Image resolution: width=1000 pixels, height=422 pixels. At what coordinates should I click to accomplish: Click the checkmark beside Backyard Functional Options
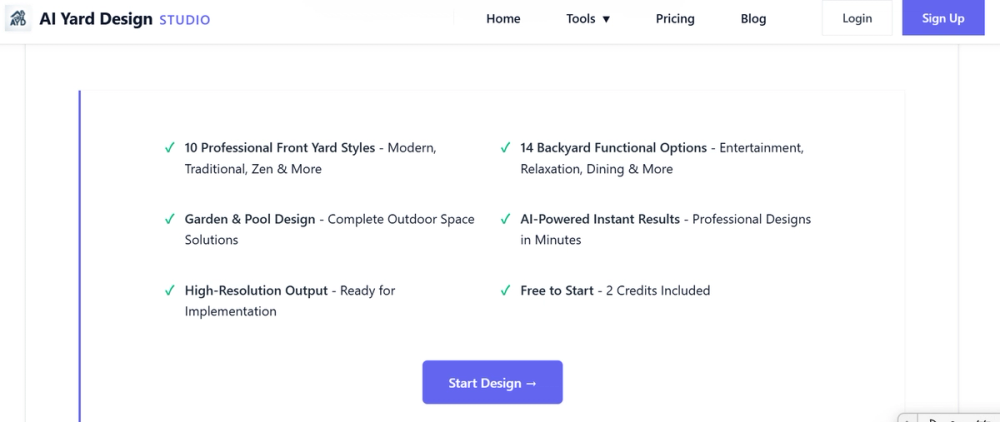506,148
